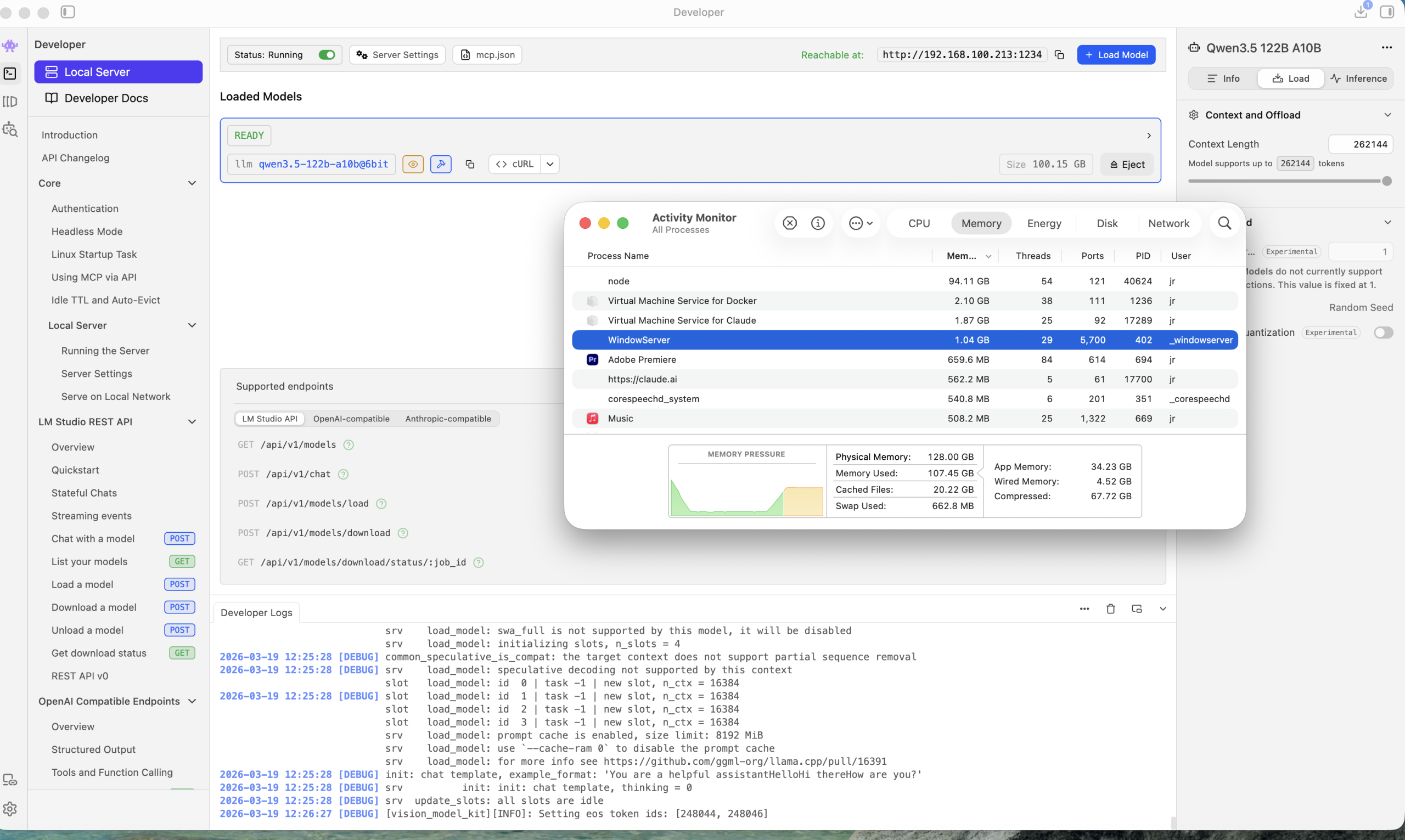Open Activity Monitor more options dropdown

(861, 223)
